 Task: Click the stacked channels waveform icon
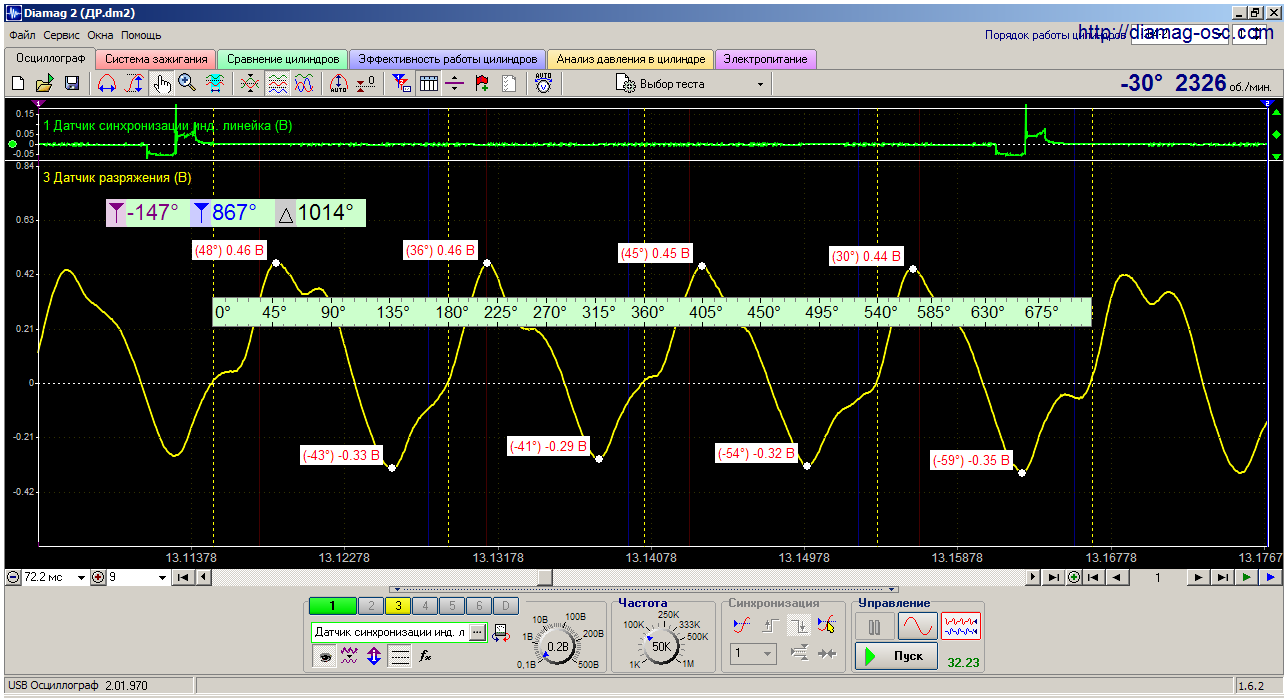(x=278, y=84)
